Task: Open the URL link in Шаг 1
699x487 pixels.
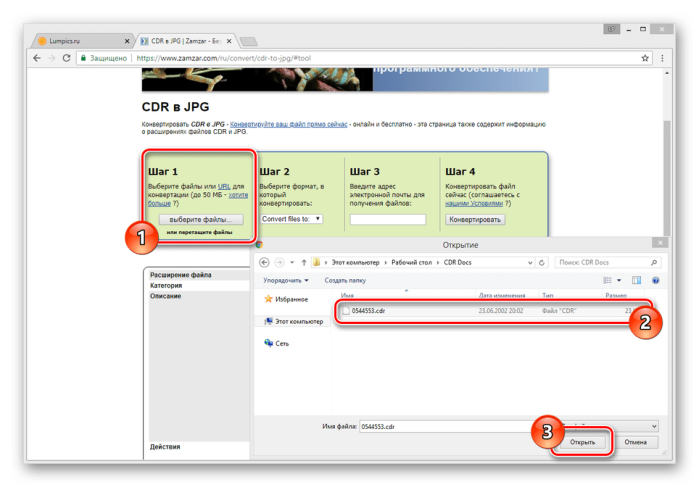Action: click(224, 186)
